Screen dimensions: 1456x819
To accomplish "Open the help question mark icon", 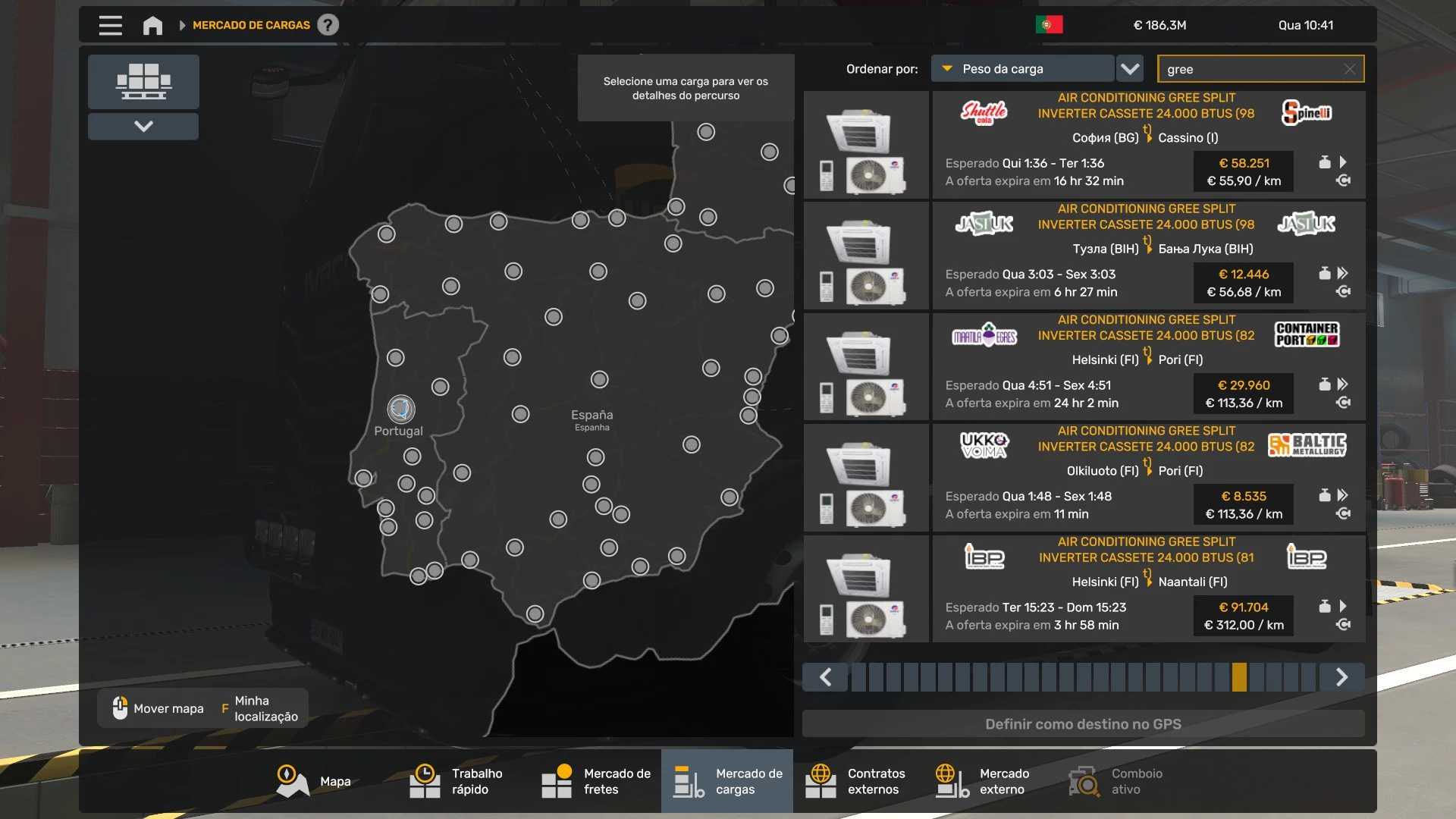I will (328, 25).
